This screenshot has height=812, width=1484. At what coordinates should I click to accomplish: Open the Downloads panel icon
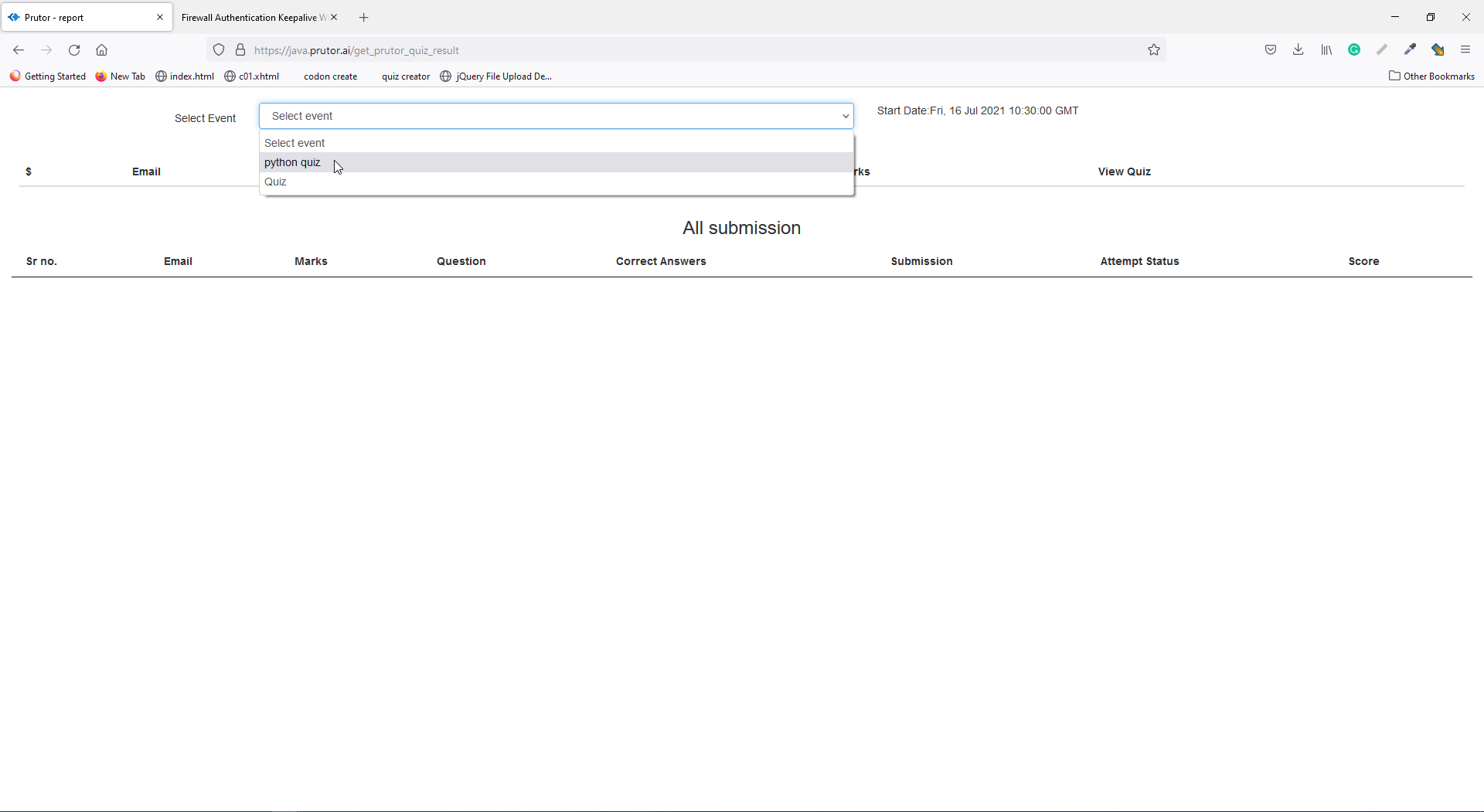(x=1298, y=50)
